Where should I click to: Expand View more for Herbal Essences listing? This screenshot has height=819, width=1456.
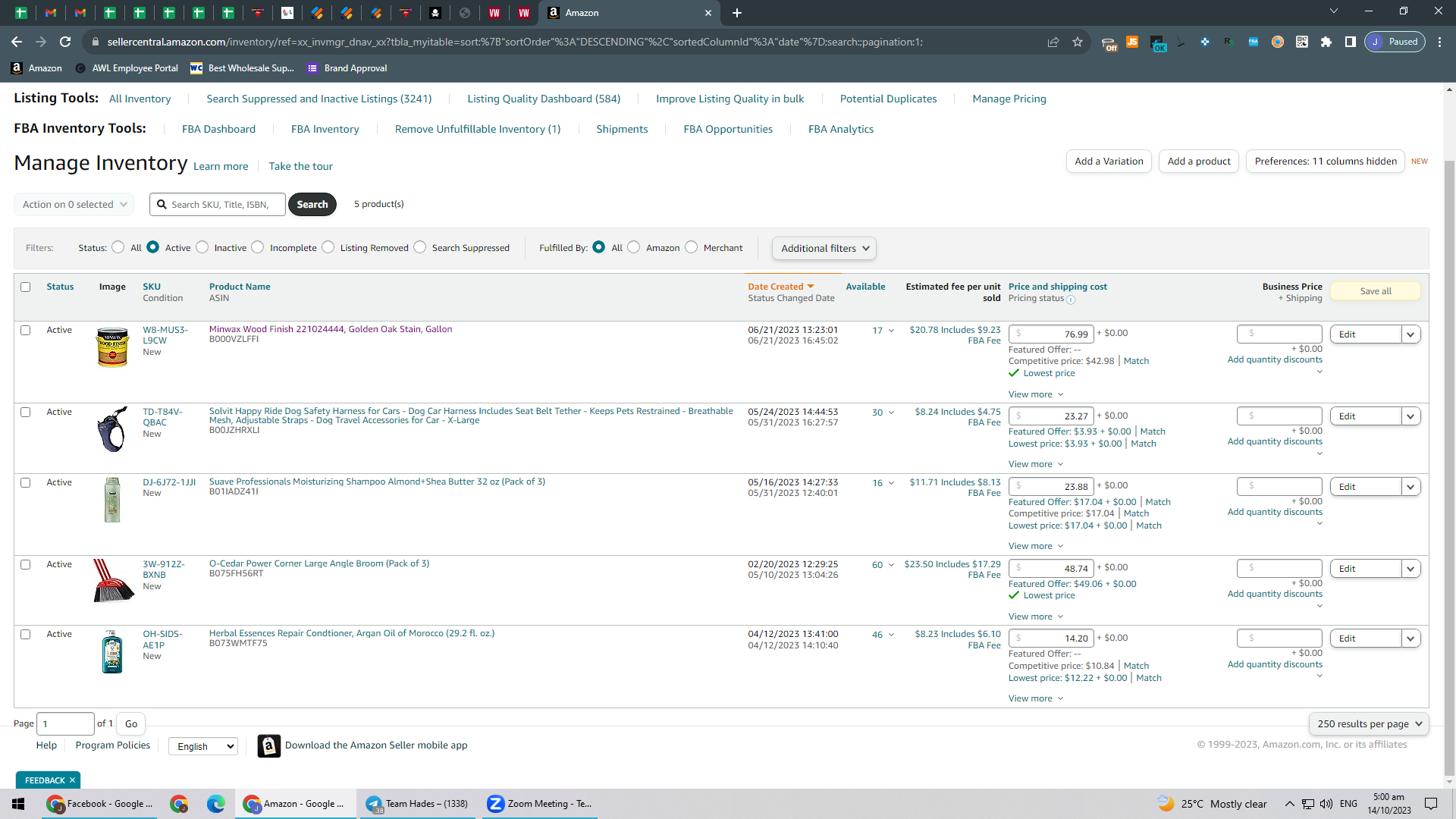1036,699
